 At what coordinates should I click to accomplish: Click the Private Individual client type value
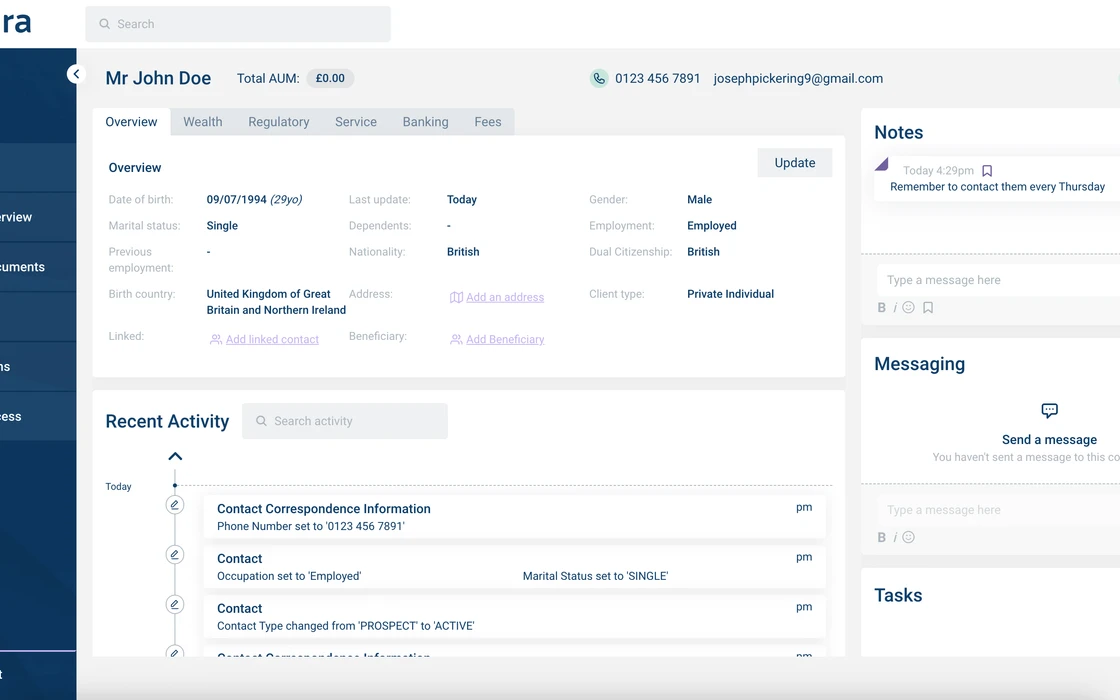pos(730,294)
